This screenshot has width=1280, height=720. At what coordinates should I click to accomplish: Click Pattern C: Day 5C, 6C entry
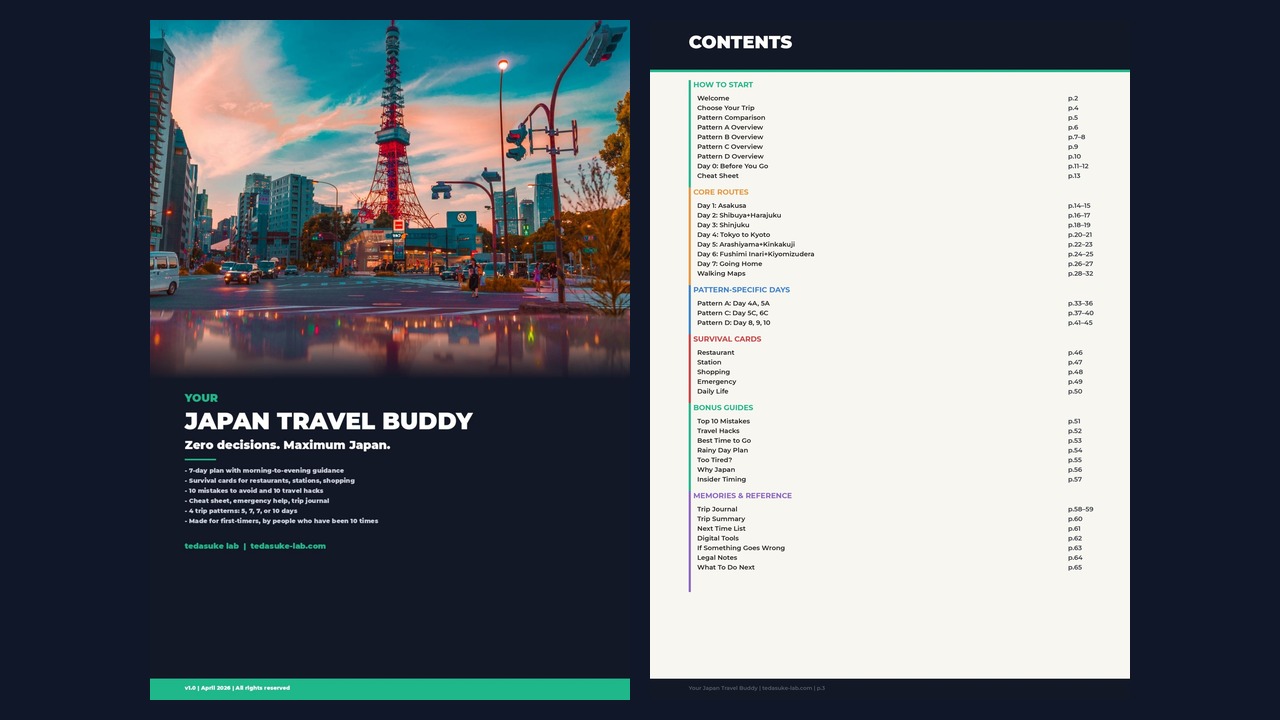(733, 312)
